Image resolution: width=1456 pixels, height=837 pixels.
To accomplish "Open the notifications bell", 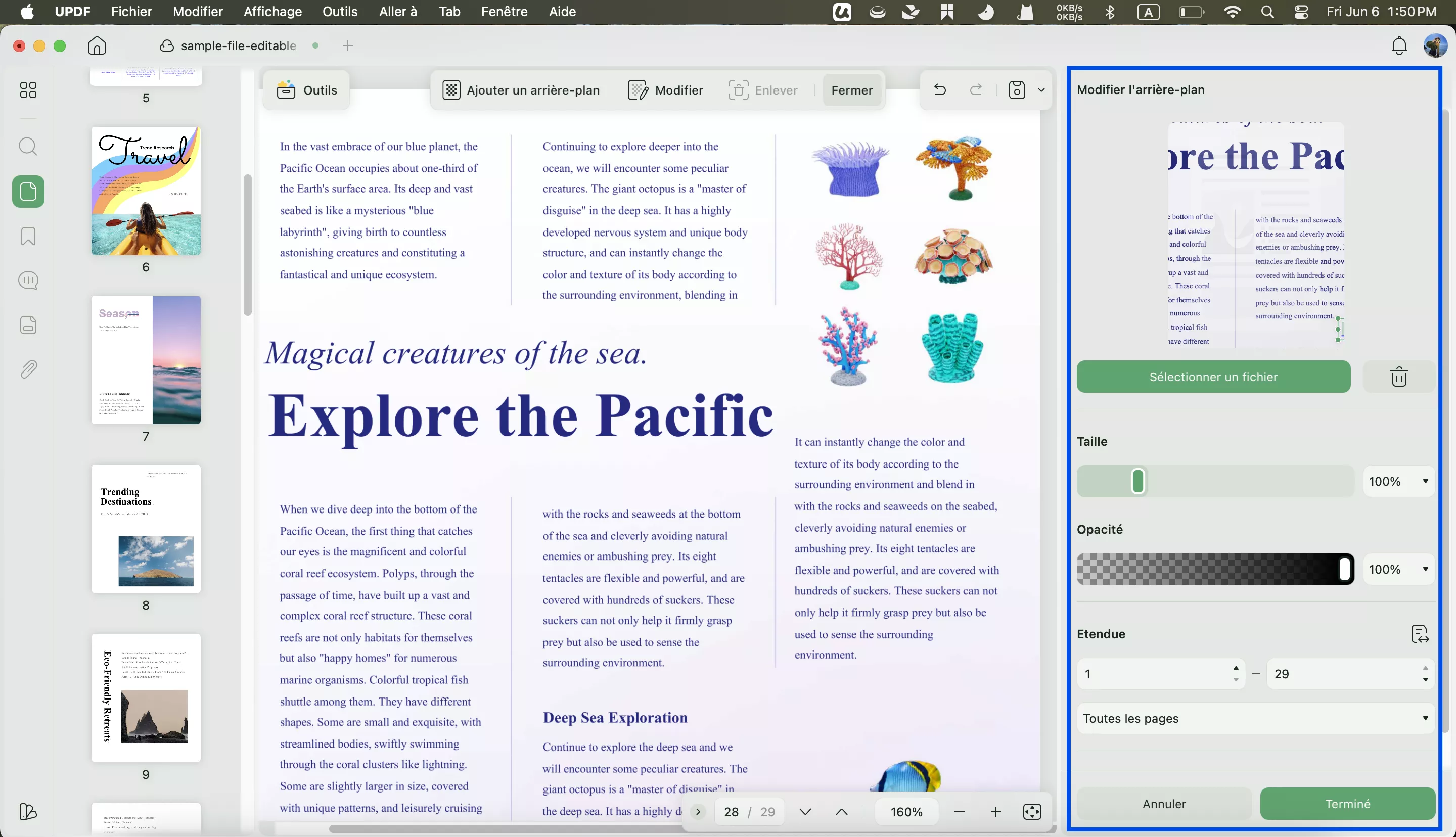I will click(x=1399, y=45).
